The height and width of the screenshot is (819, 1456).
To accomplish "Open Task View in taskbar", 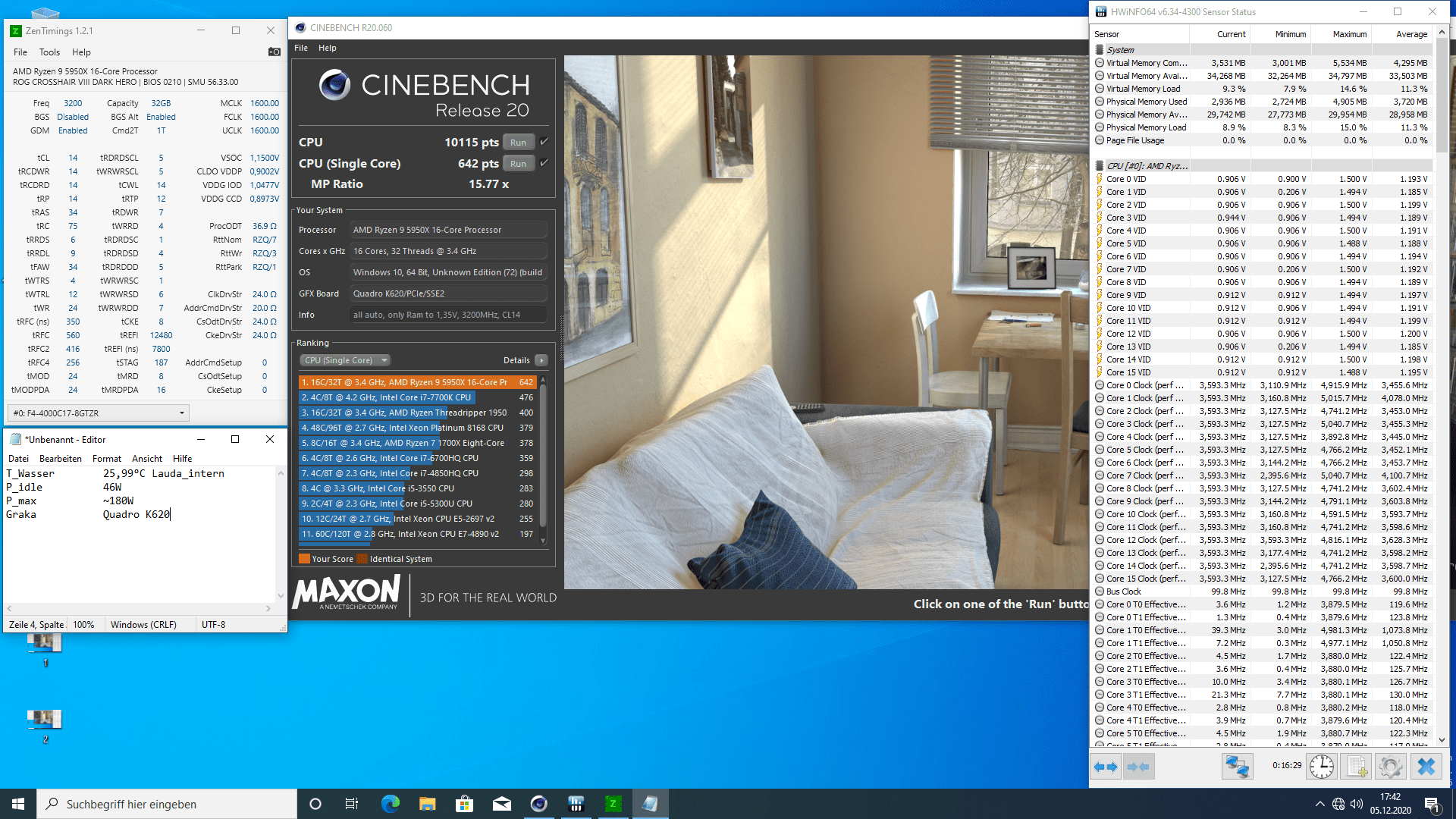I will (x=352, y=804).
